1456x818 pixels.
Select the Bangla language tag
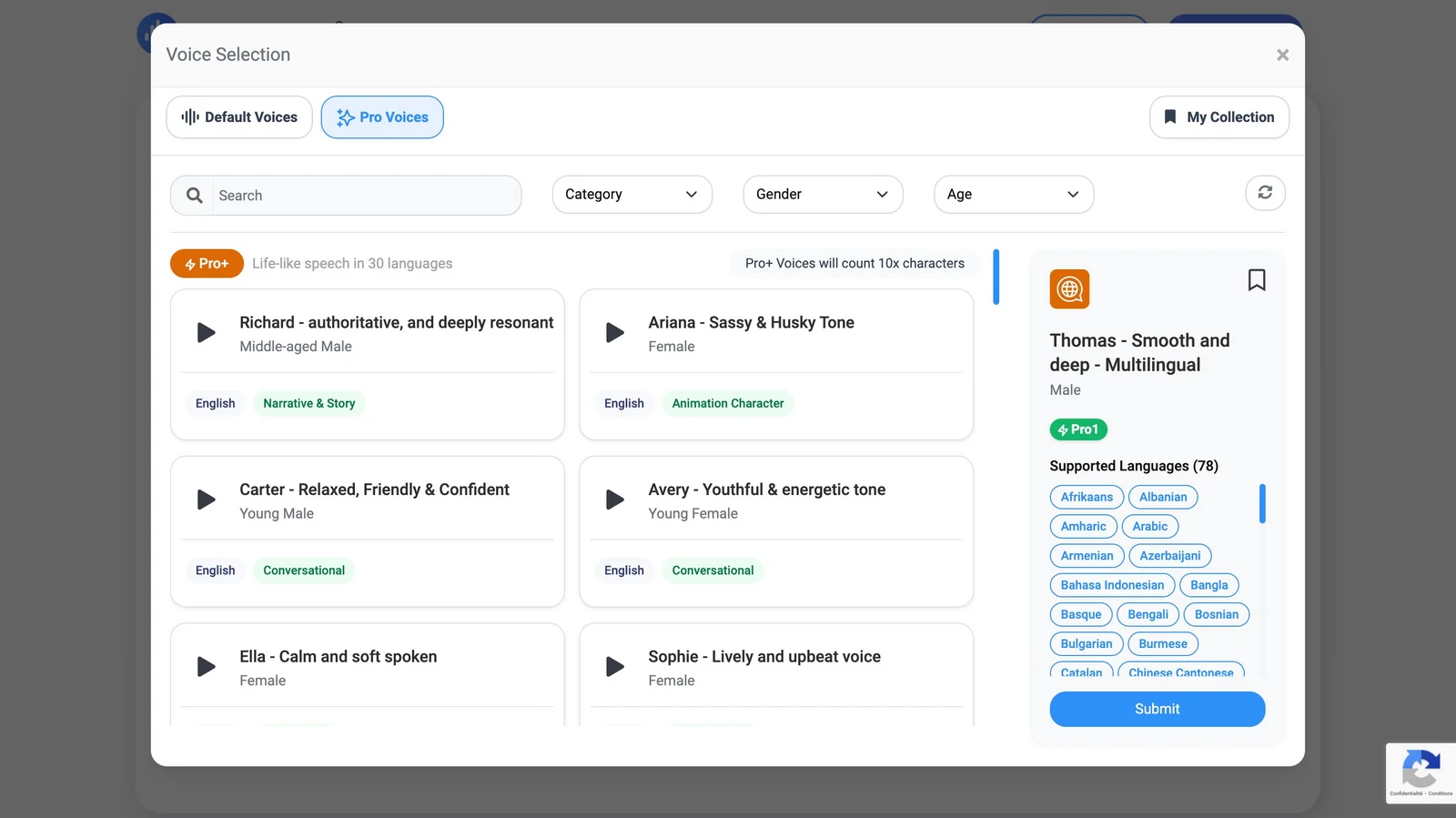point(1208,585)
